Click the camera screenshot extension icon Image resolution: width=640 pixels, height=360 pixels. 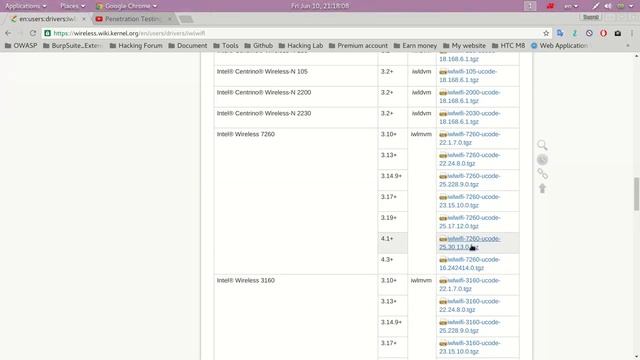pos(618,33)
